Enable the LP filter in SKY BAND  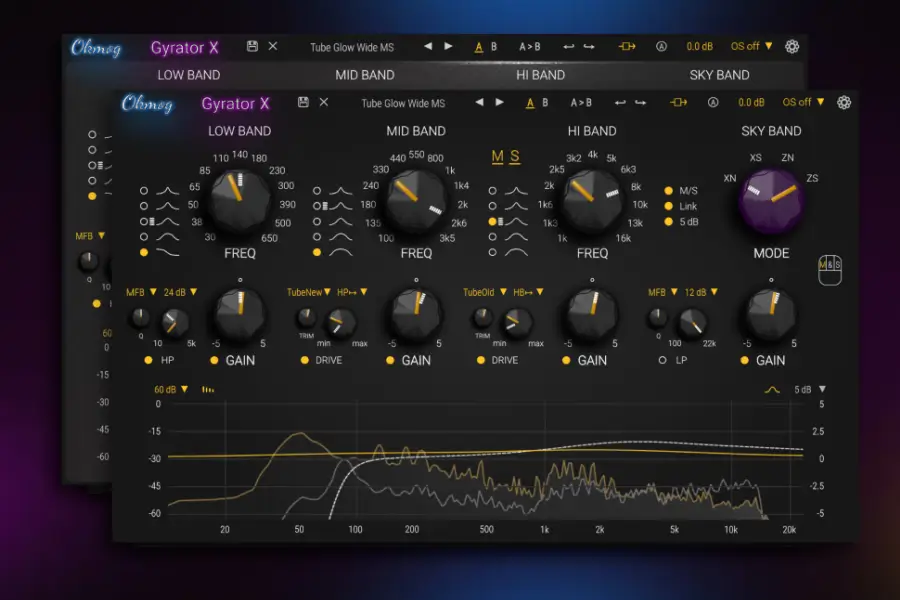(662, 360)
